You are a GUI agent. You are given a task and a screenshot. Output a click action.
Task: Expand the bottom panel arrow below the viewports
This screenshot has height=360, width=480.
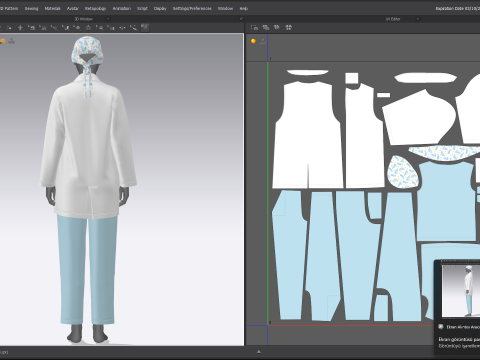259,352
